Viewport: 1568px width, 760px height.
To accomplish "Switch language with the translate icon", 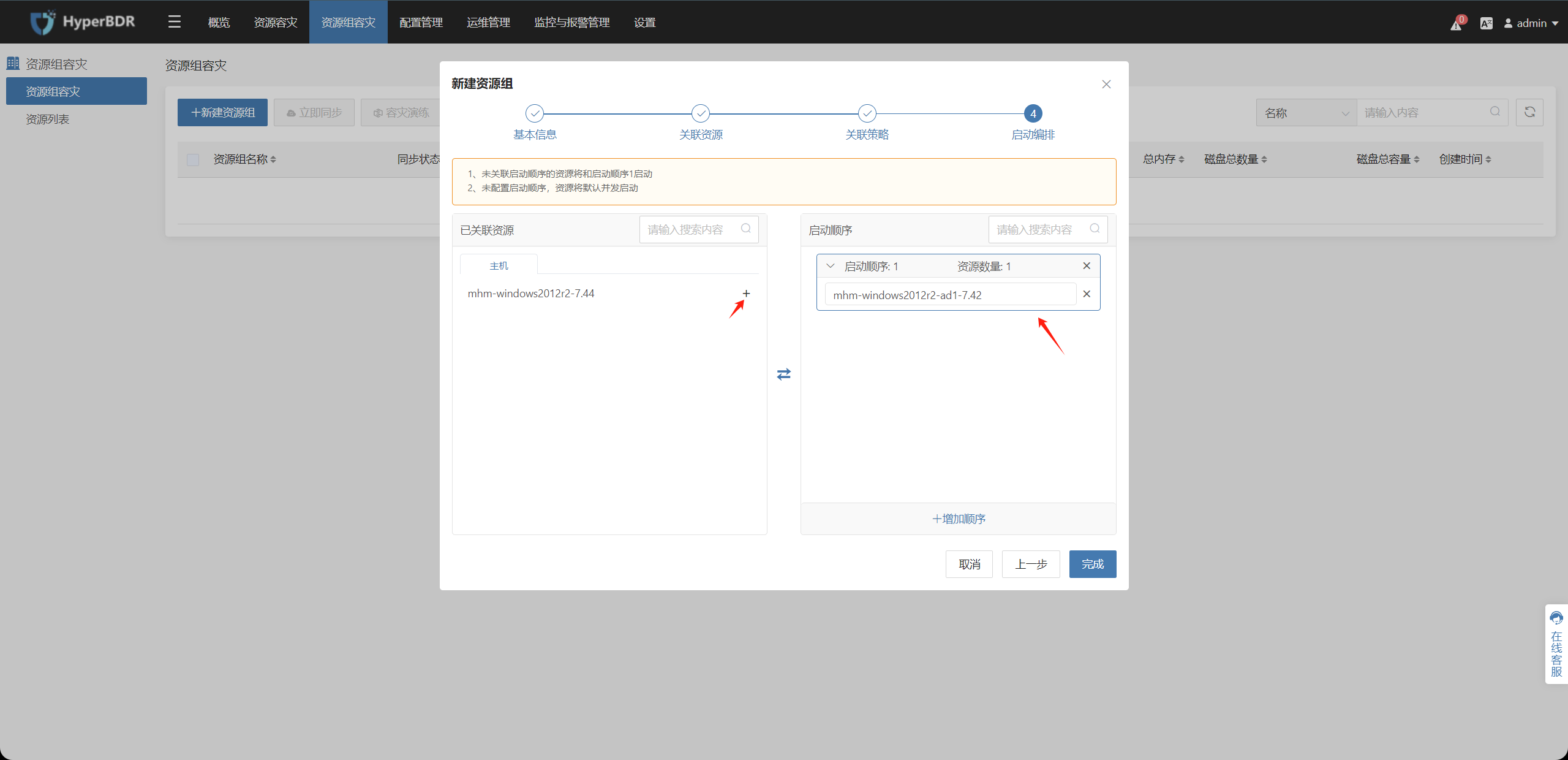I will point(1486,23).
